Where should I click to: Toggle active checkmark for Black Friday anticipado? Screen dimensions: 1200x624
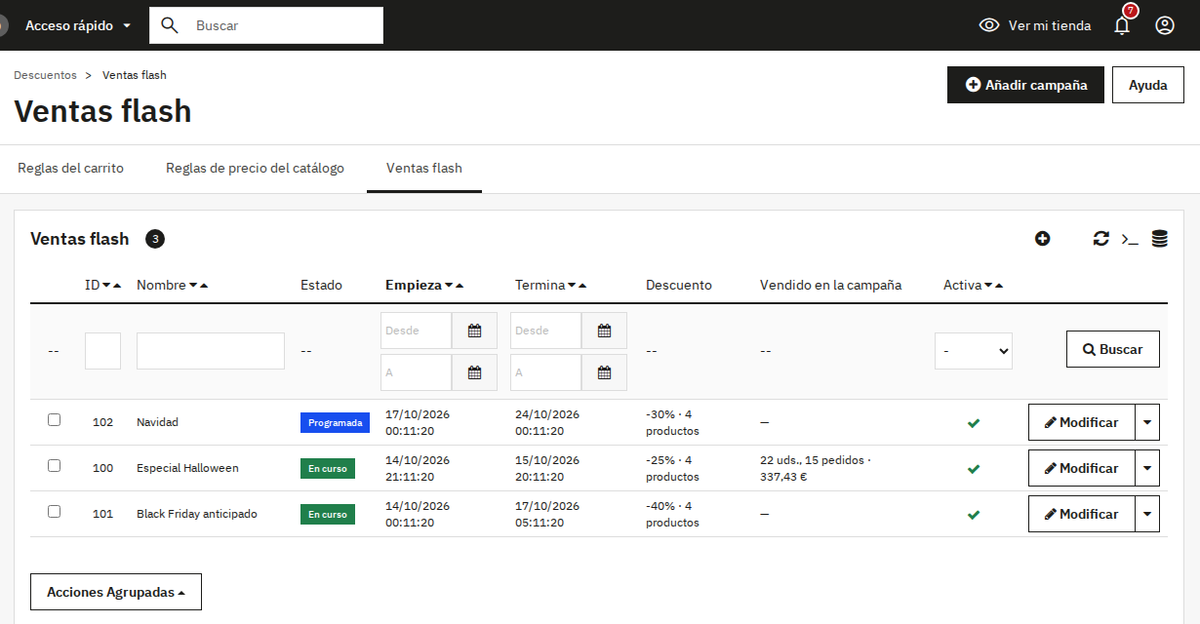973,515
